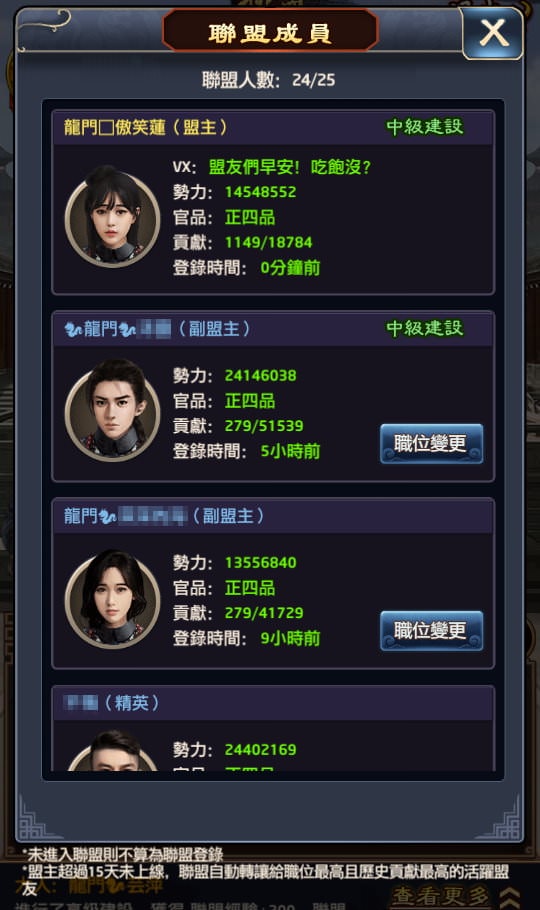Open the first vice-leader's male avatar portrait
Viewport: 540px width, 910px height.
[113, 410]
